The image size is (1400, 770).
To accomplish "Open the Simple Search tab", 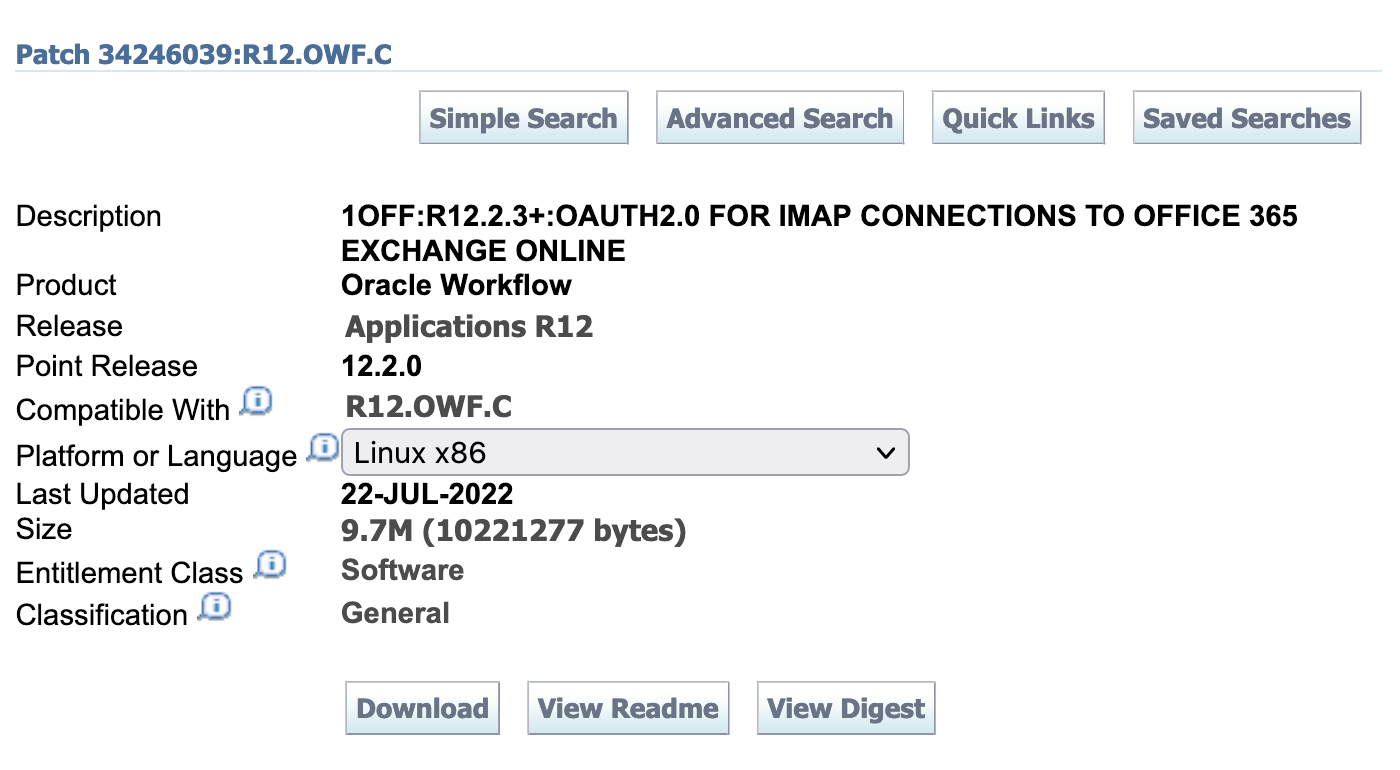I will click(x=524, y=118).
